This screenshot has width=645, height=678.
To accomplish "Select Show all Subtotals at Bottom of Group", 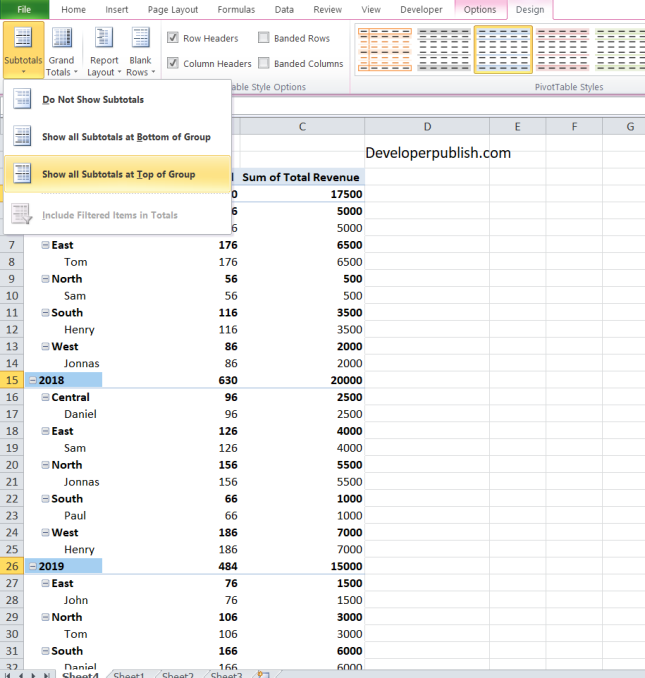I will [125, 137].
